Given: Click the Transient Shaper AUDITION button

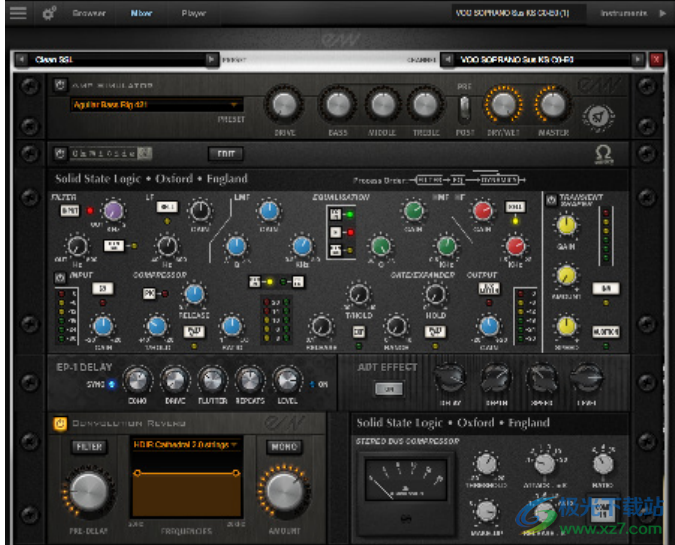Looking at the screenshot, I should pos(606,332).
